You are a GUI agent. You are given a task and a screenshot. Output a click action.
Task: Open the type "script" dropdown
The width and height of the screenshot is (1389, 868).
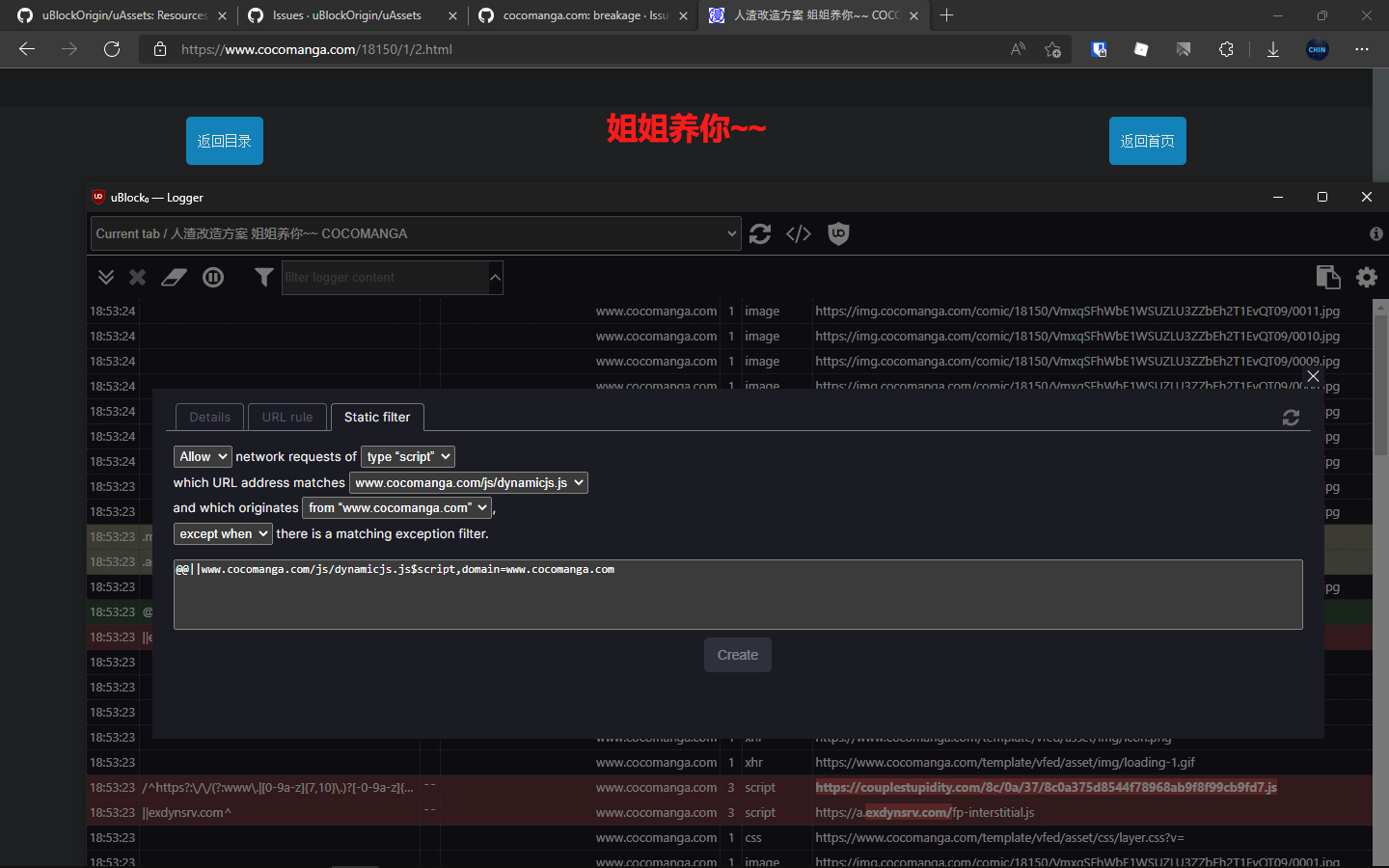[x=407, y=456]
